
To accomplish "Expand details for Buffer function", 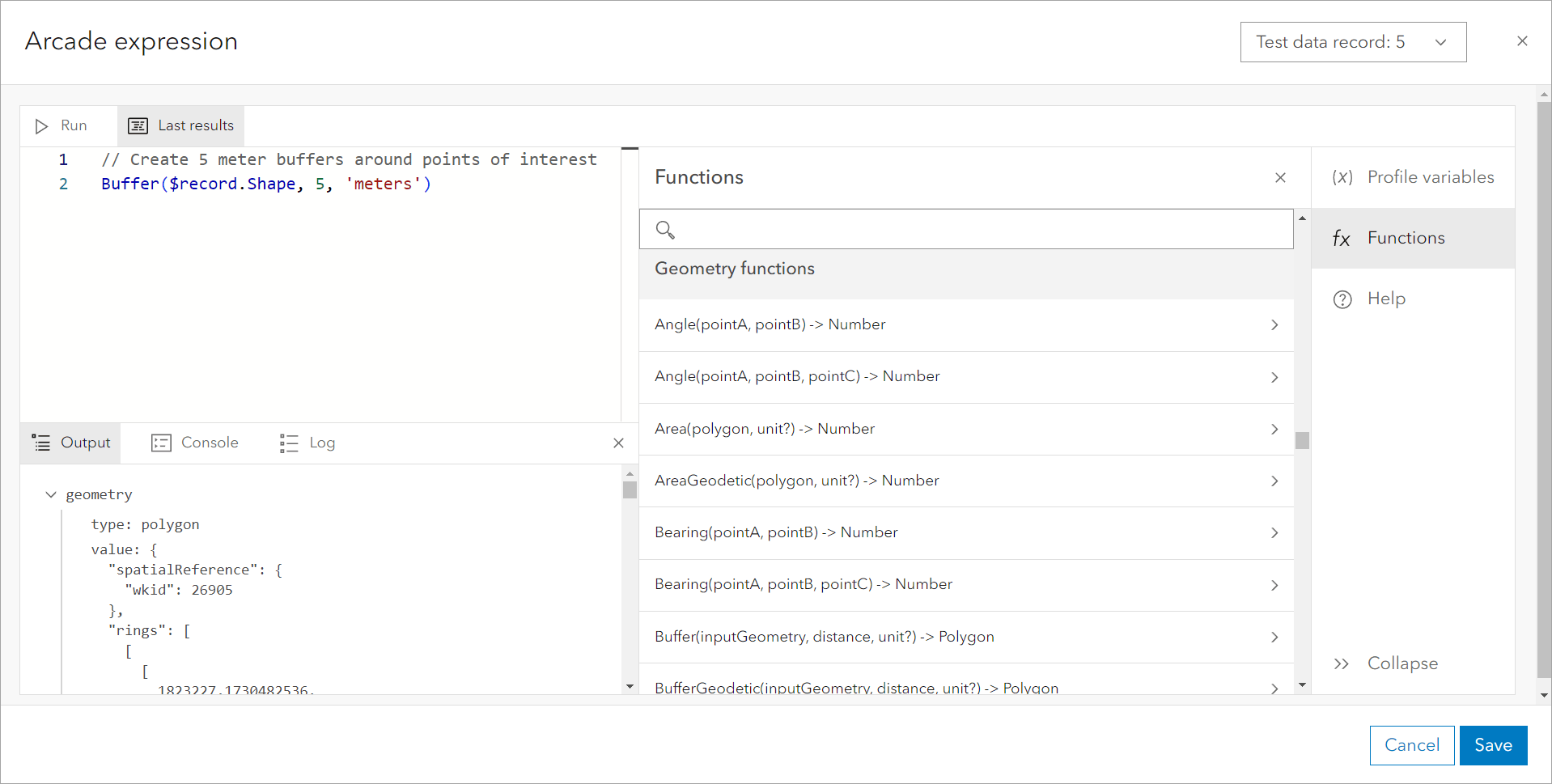I will [x=1274, y=638].
